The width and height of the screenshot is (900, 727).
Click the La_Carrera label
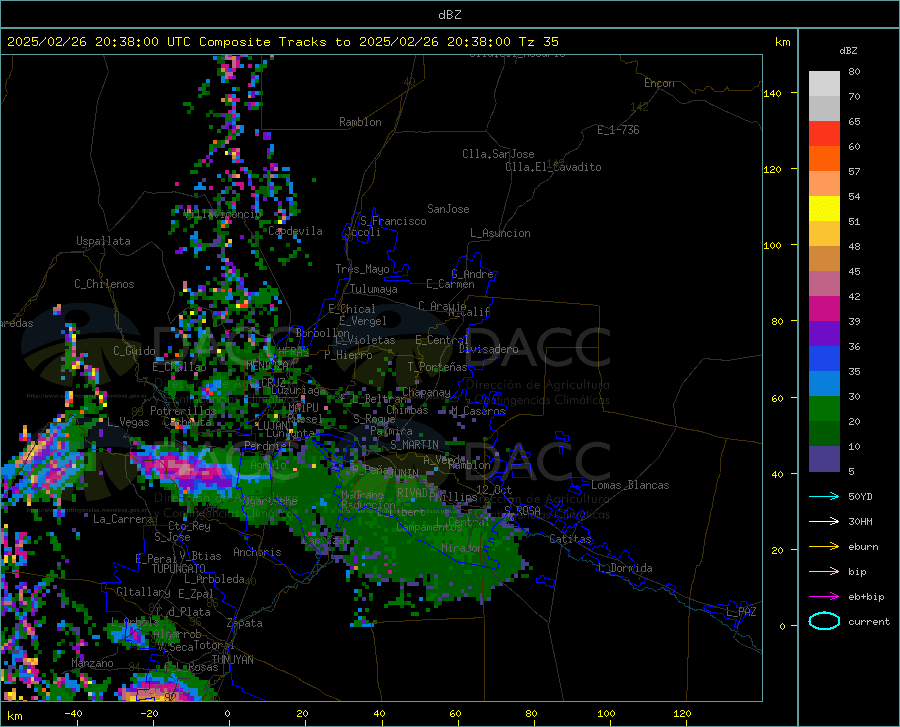coord(123,519)
